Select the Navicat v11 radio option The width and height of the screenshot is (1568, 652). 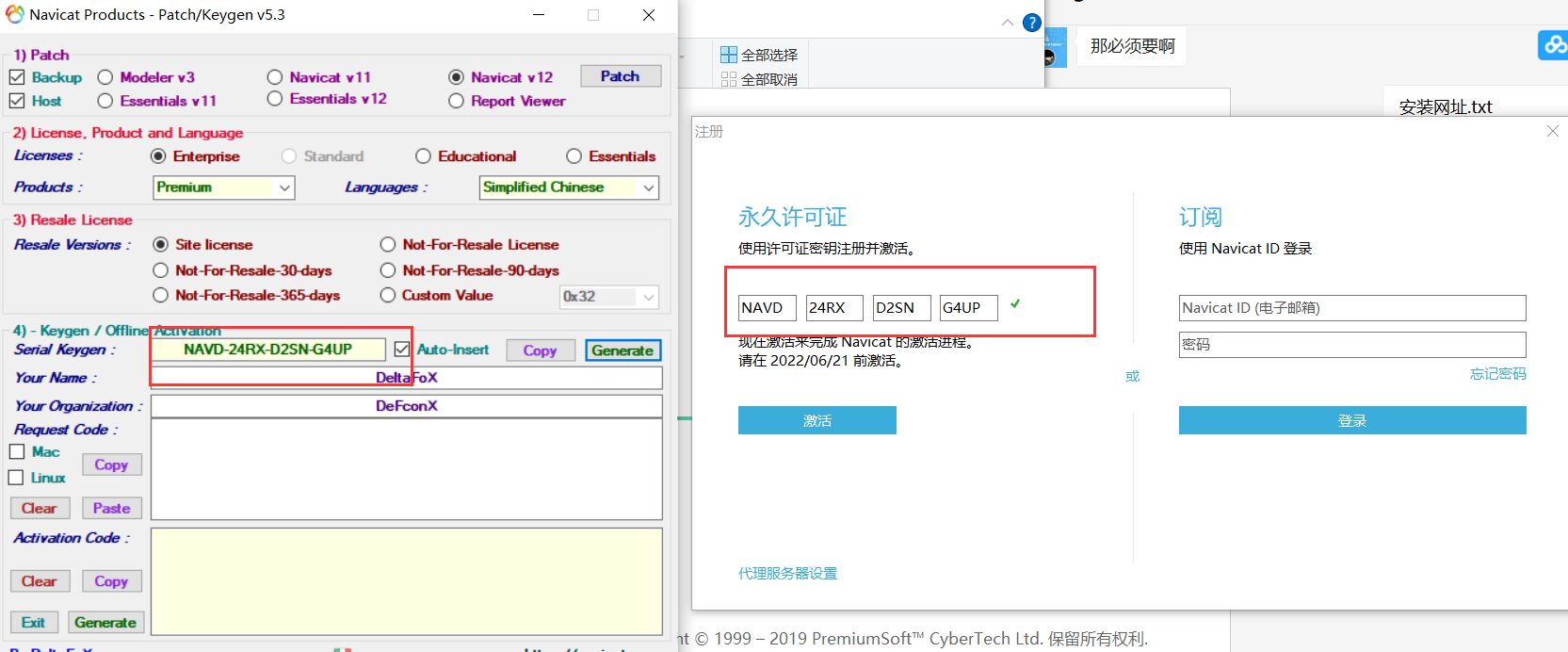click(x=275, y=77)
